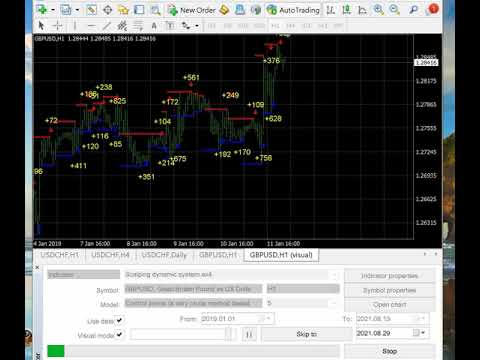Viewport: 480px width, 360px height.
Task: Switch to the MN timeframe button
Action: coord(338,26)
